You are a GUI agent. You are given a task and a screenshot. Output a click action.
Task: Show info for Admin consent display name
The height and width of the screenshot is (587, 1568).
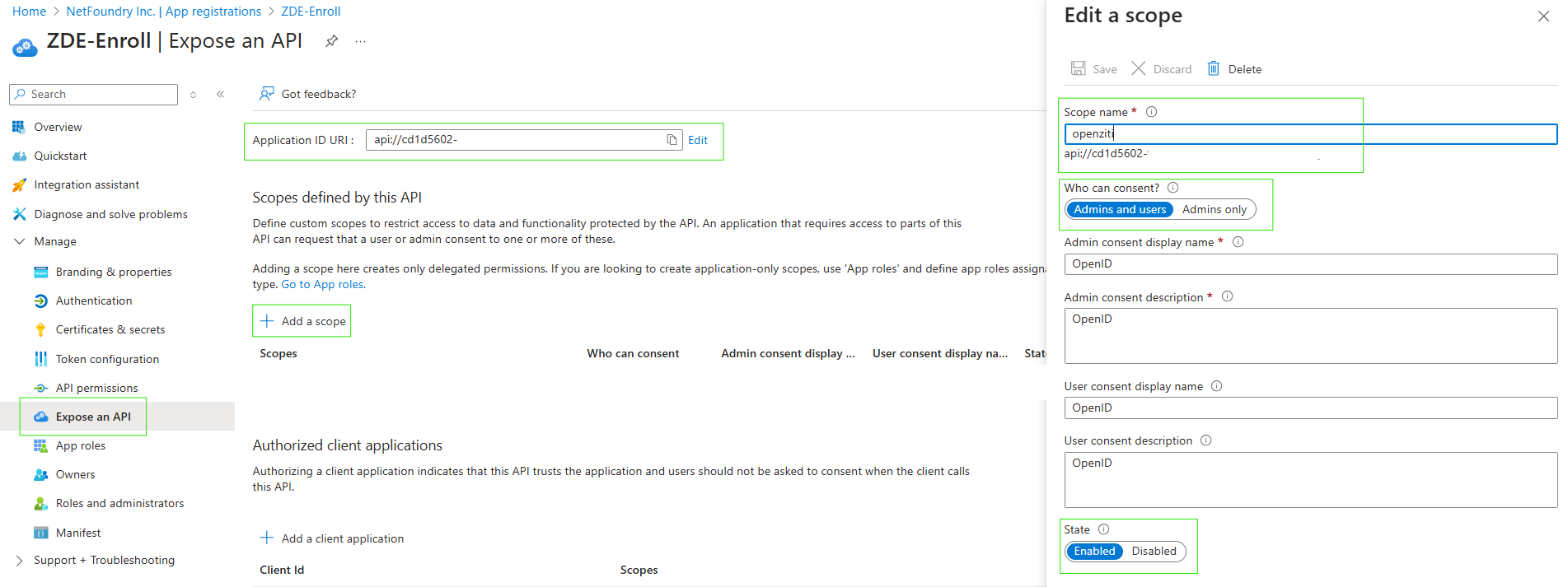point(1238,242)
